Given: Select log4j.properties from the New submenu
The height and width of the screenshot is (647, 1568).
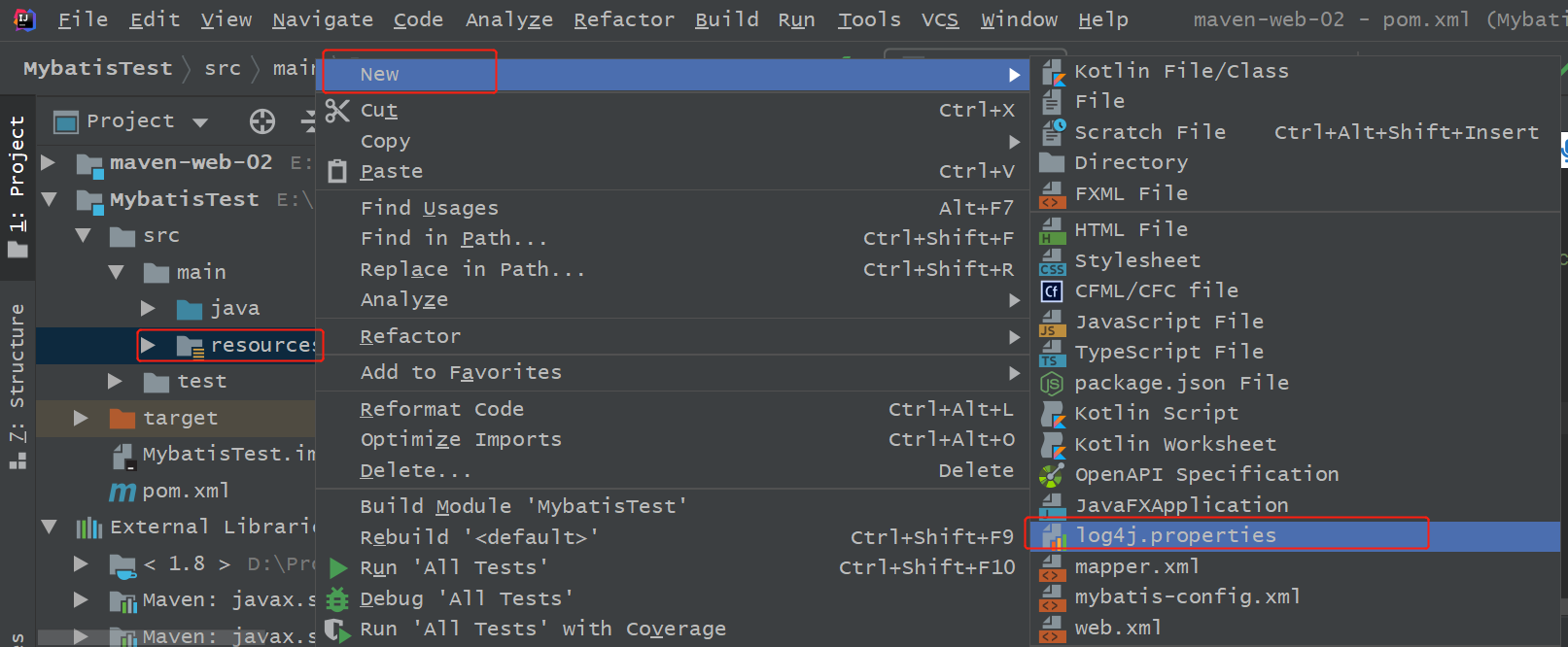Looking at the screenshot, I should point(1174,535).
